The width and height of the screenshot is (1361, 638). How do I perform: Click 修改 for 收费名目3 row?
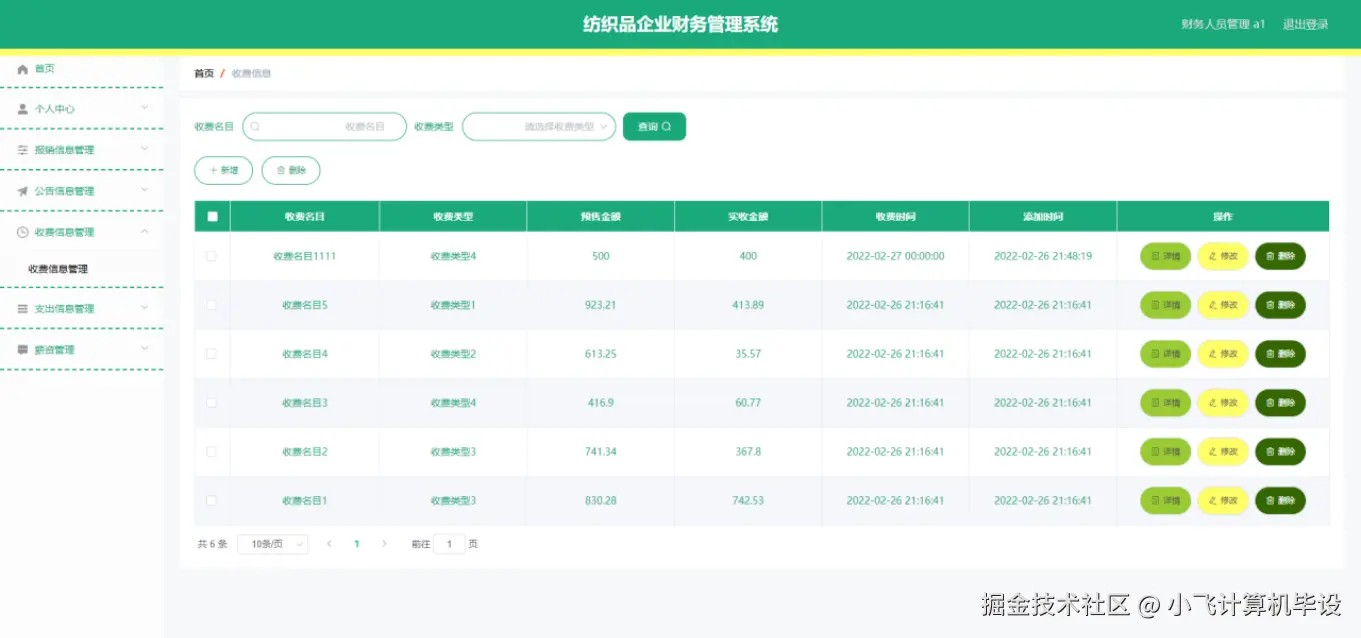pyautogui.click(x=1223, y=403)
